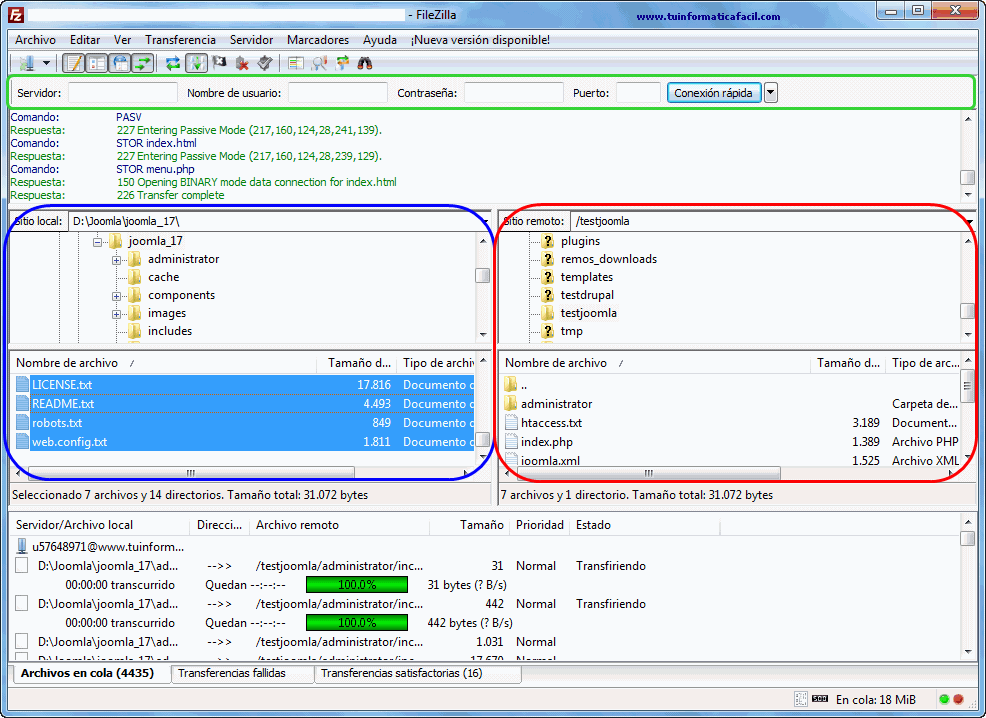Open the Archivo menu
The width and height of the screenshot is (986, 718).
(35, 40)
